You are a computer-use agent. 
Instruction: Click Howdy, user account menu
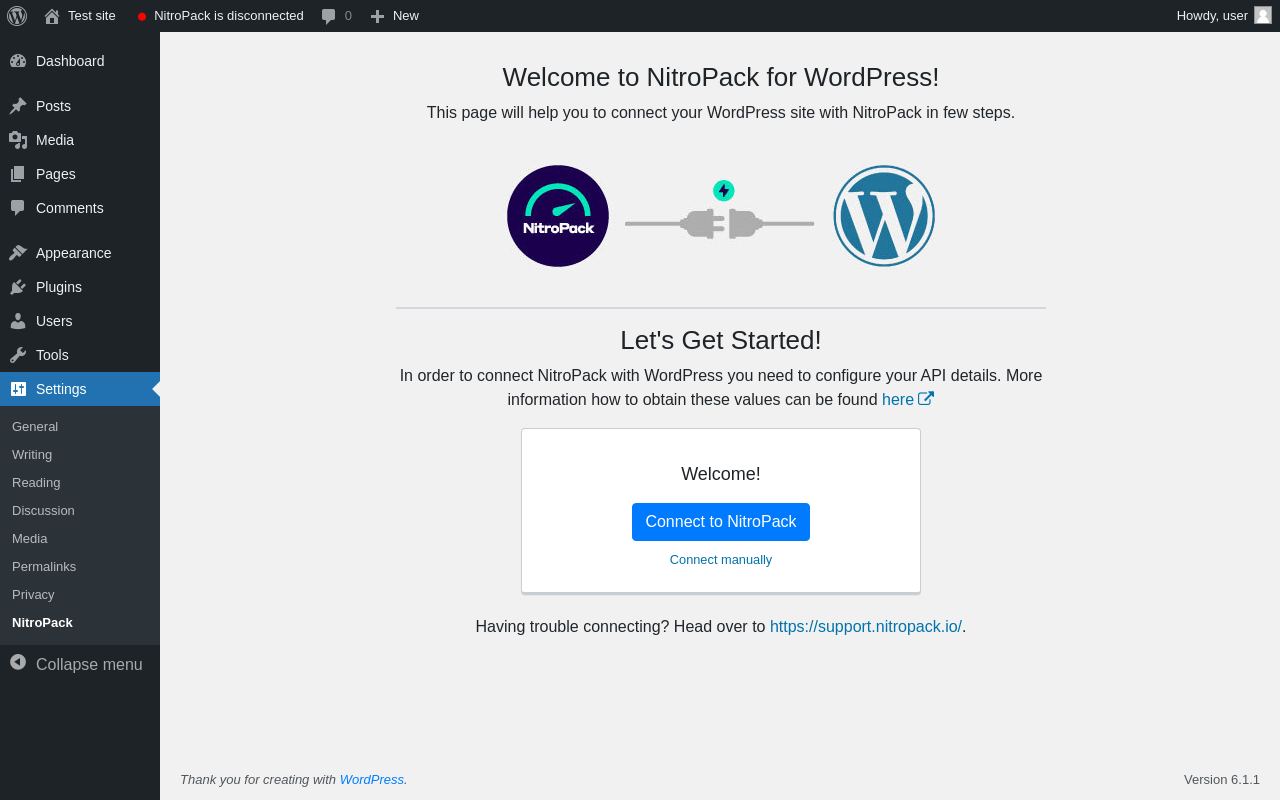[1224, 16]
